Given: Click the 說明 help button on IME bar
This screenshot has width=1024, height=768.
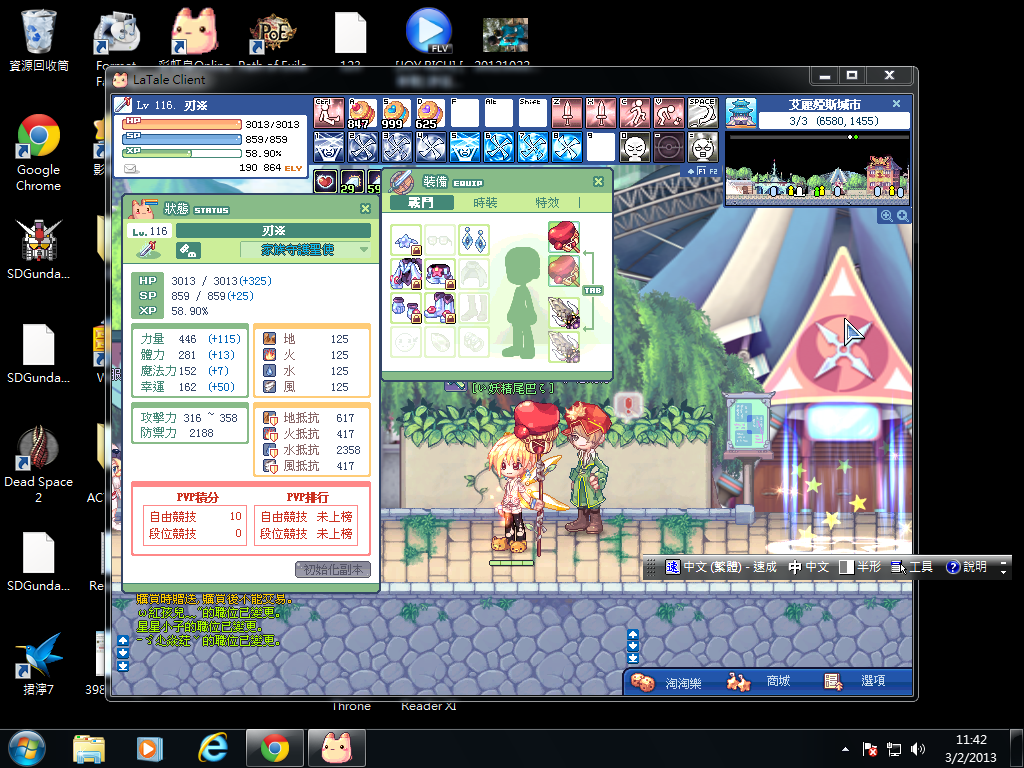Looking at the screenshot, I should click(x=967, y=567).
